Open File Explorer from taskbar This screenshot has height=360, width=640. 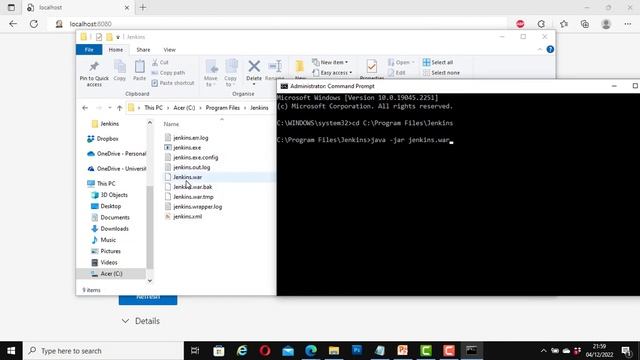(334, 351)
